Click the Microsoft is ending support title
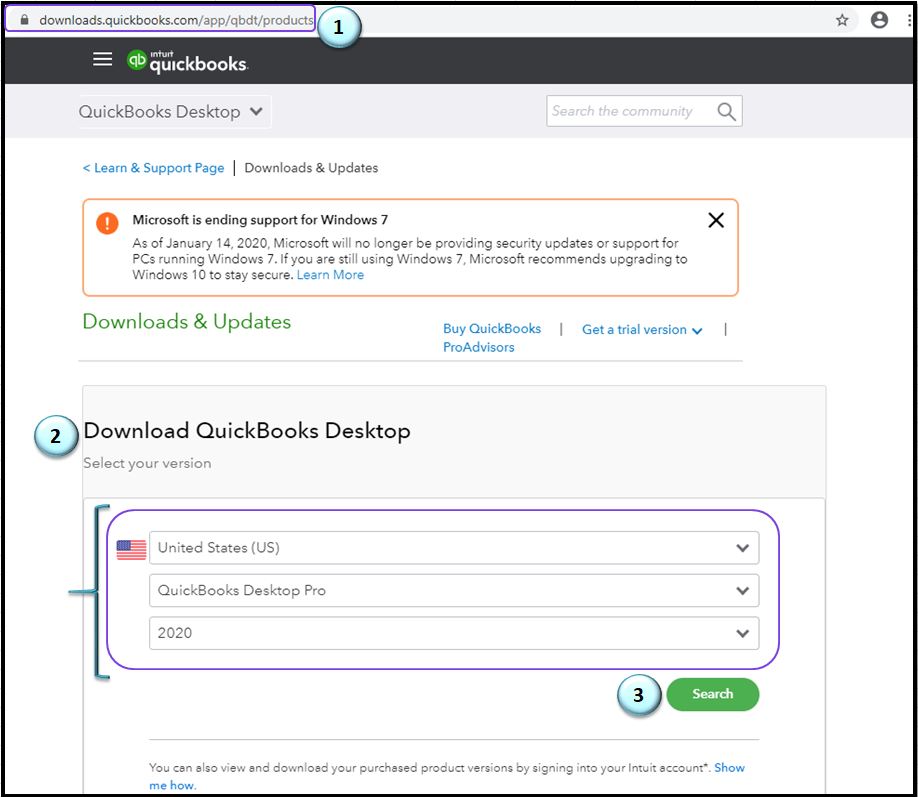The width and height of the screenshot is (918, 797). click(x=260, y=220)
